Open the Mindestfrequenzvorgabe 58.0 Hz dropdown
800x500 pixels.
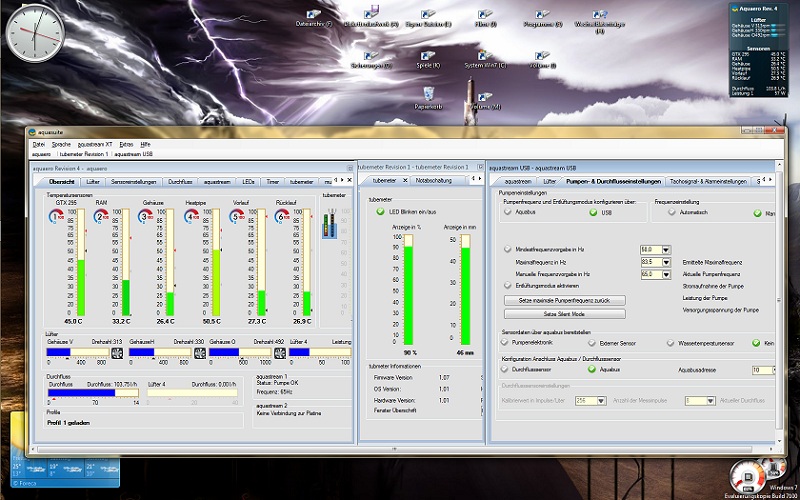[665, 249]
